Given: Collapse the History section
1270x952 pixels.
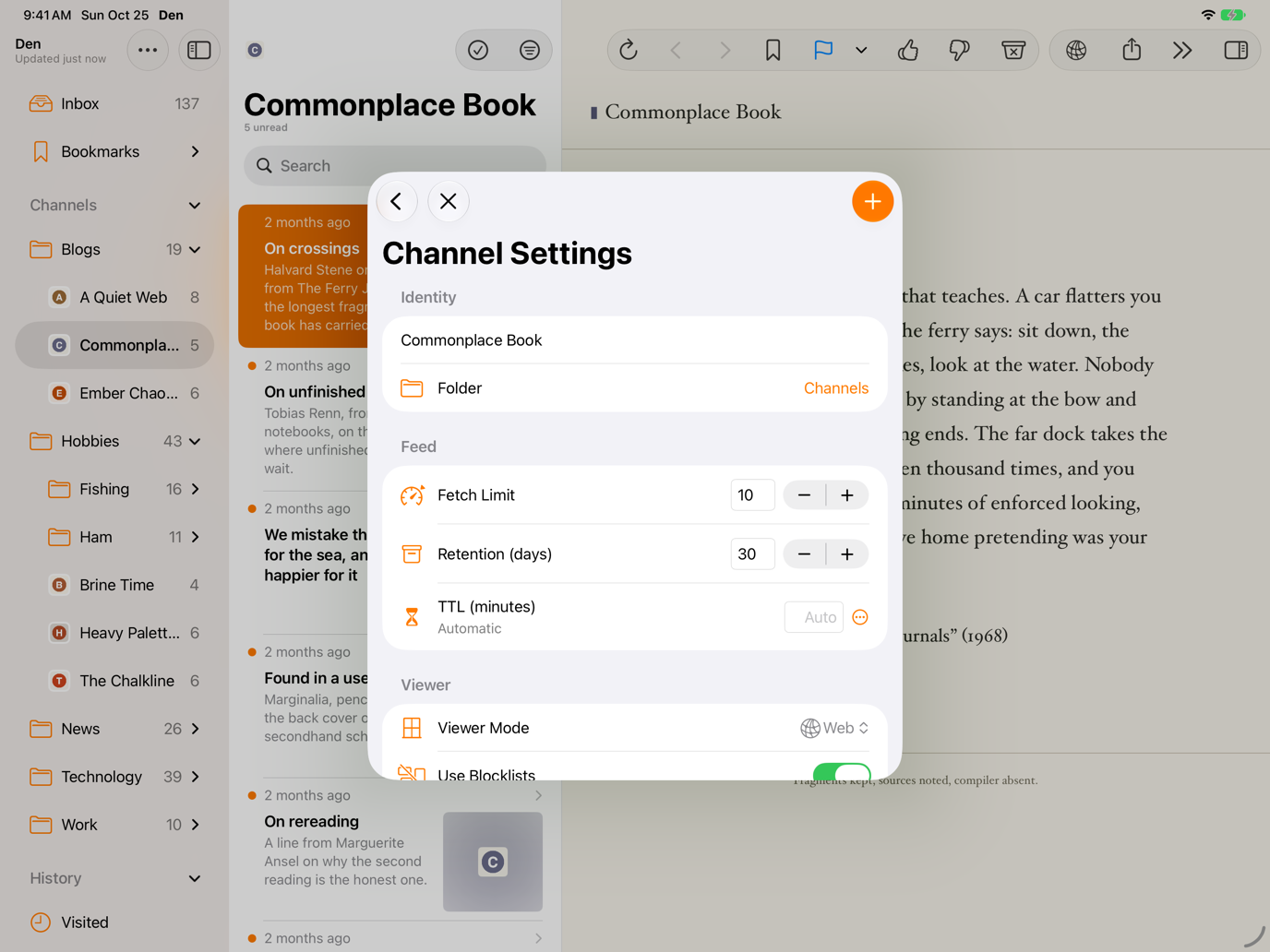Looking at the screenshot, I should [x=195, y=878].
